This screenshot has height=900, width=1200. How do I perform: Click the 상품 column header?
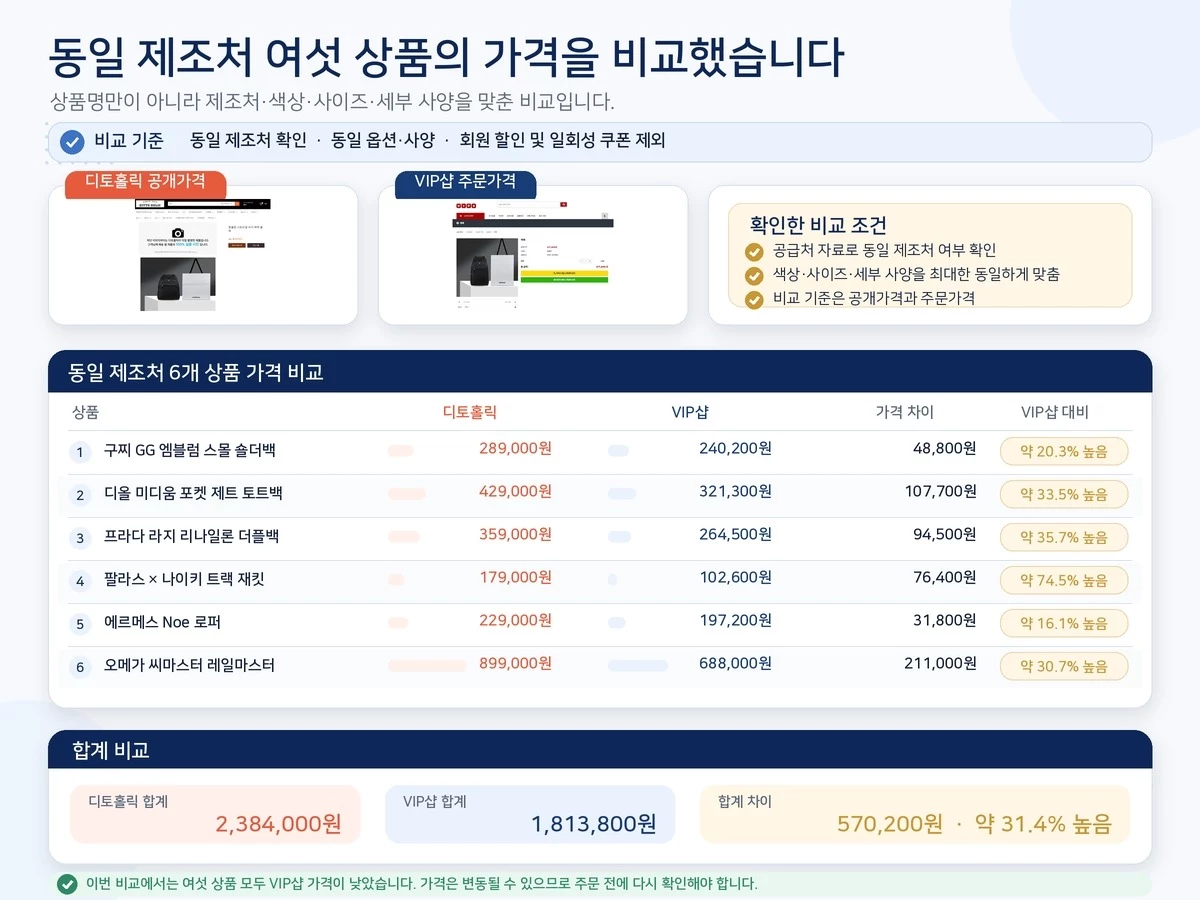coord(85,412)
